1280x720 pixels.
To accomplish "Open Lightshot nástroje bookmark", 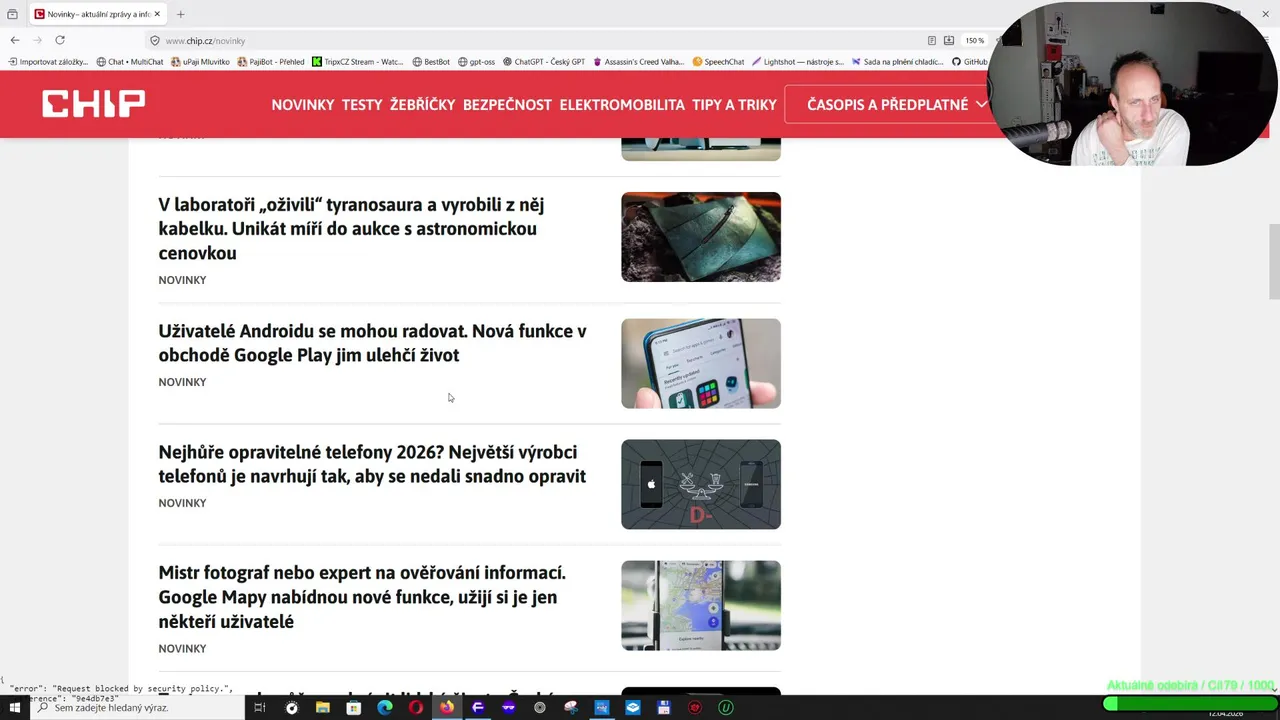I will [x=798, y=62].
